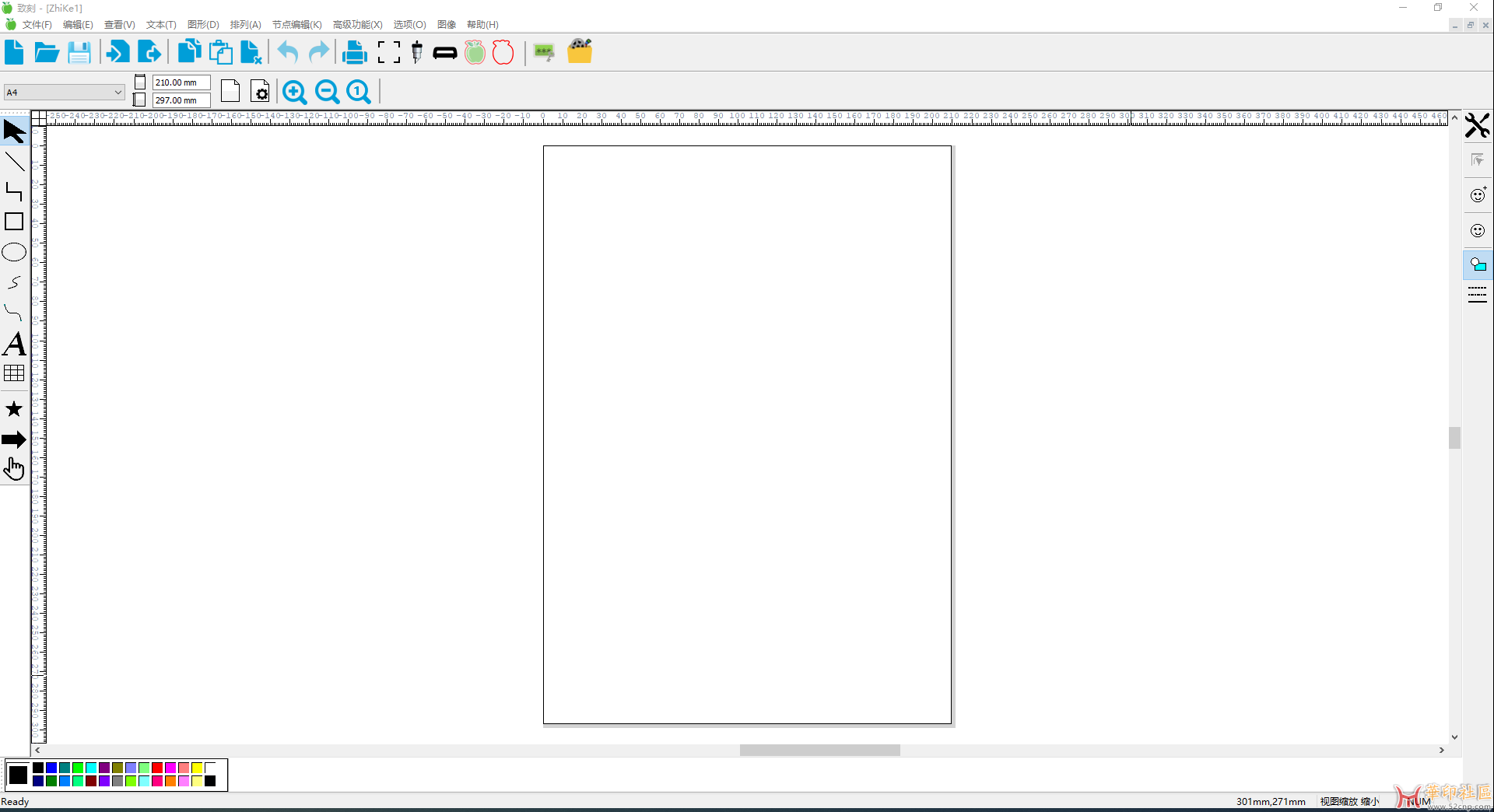Click the highlighted cyan shapes panel icon
This screenshot has width=1494, height=812.
[x=1478, y=265]
